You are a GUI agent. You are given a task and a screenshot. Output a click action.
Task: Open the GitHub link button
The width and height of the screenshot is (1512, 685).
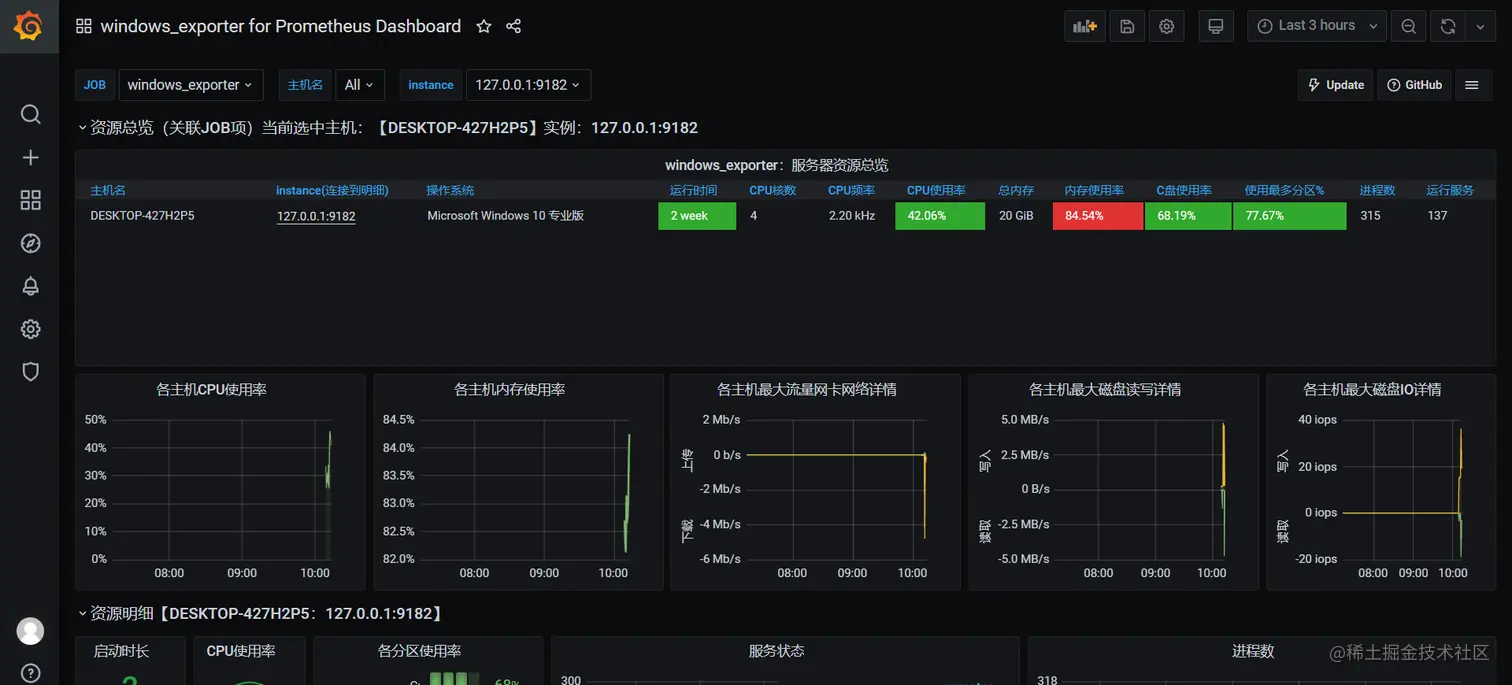(1415, 85)
